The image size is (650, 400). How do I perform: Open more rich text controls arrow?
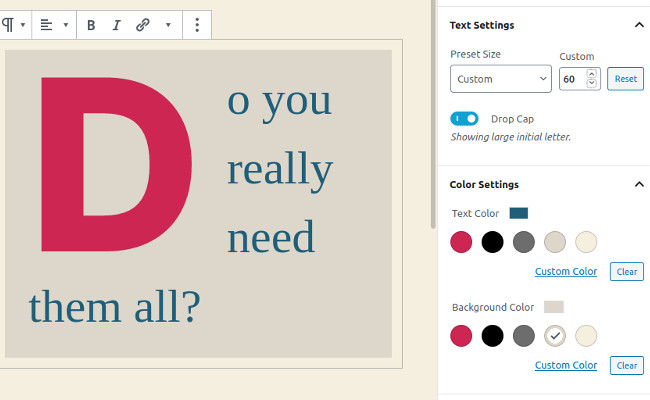(167, 25)
